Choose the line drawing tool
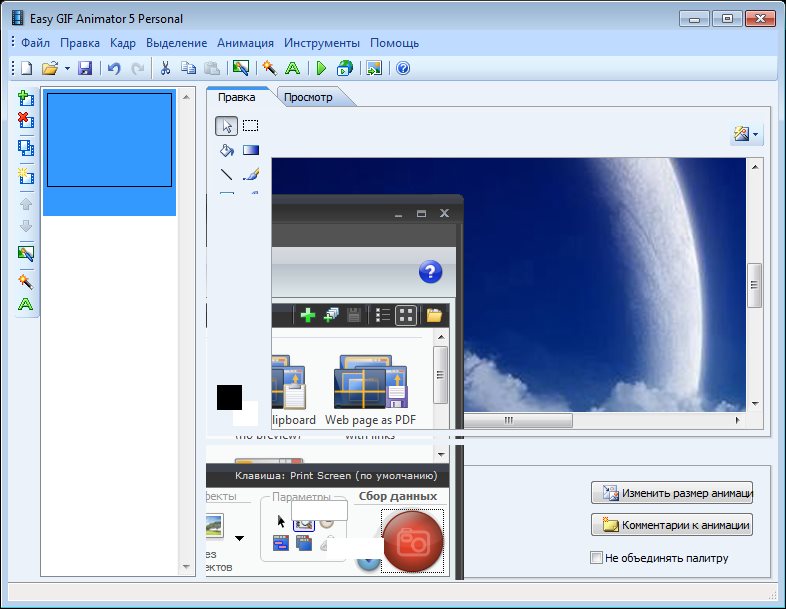 coord(227,175)
